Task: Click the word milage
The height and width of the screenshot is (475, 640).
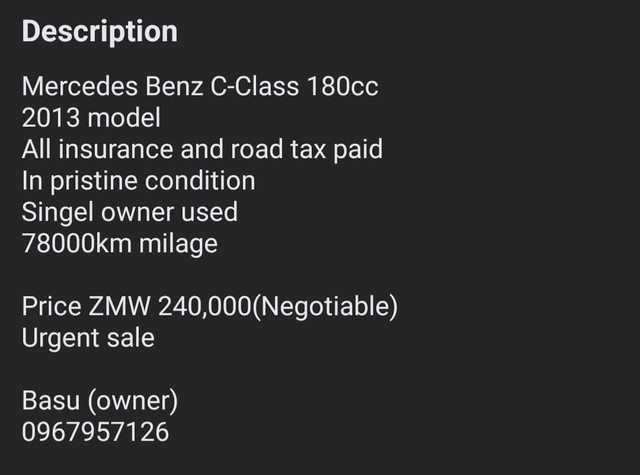Action: pyautogui.click(x=176, y=243)
